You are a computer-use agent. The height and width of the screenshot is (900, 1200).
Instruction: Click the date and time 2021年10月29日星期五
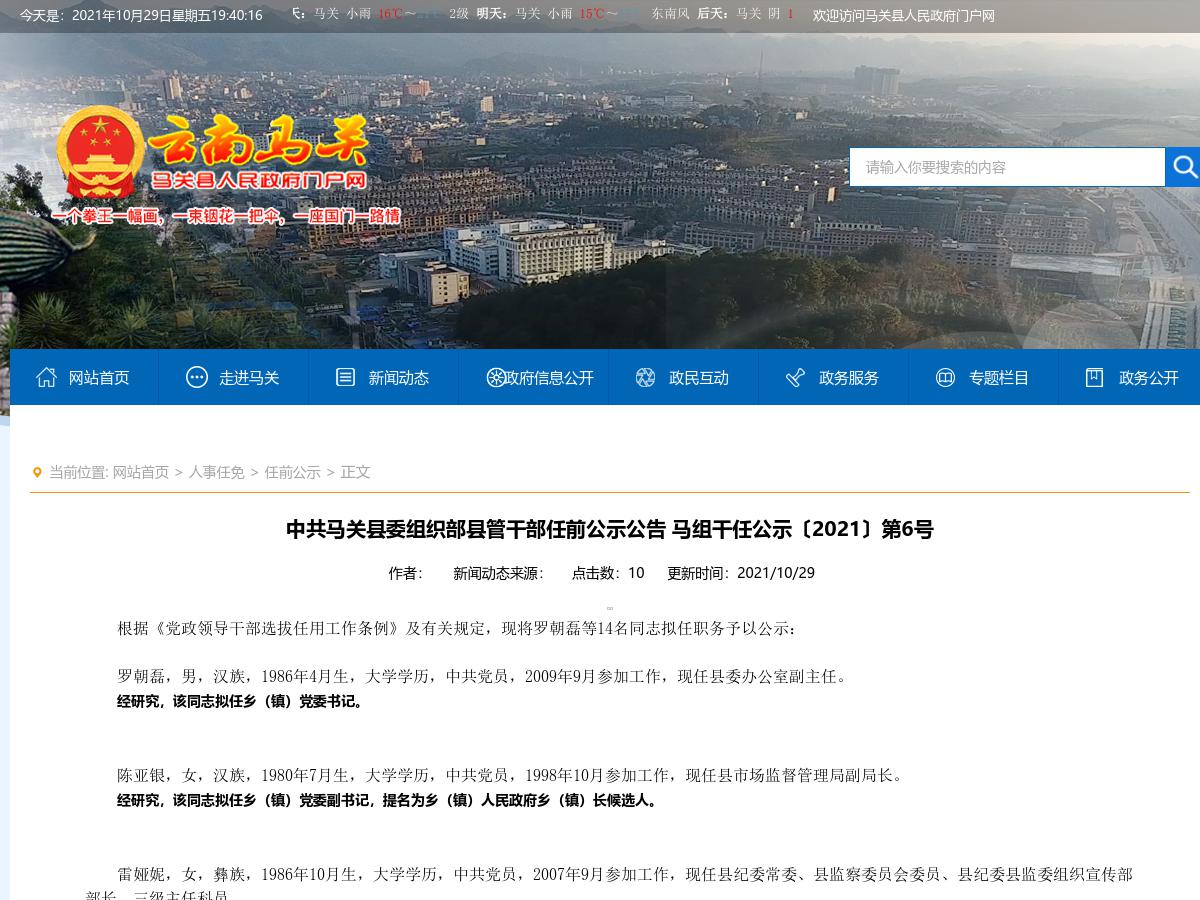[x=141, y=15]
